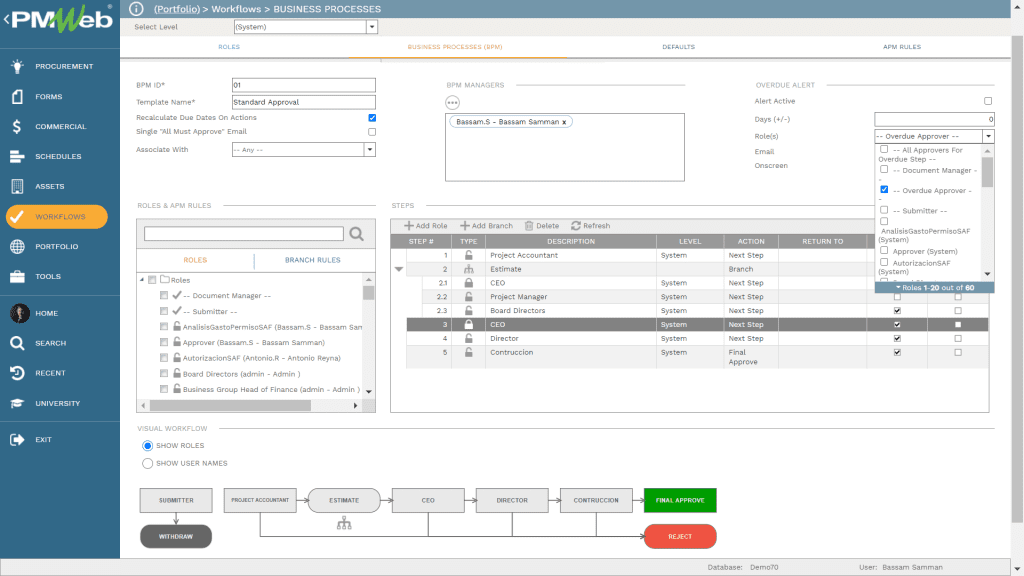
Task: Switch to the Business Processes (BPM) tab
Action: click(455, 47)
